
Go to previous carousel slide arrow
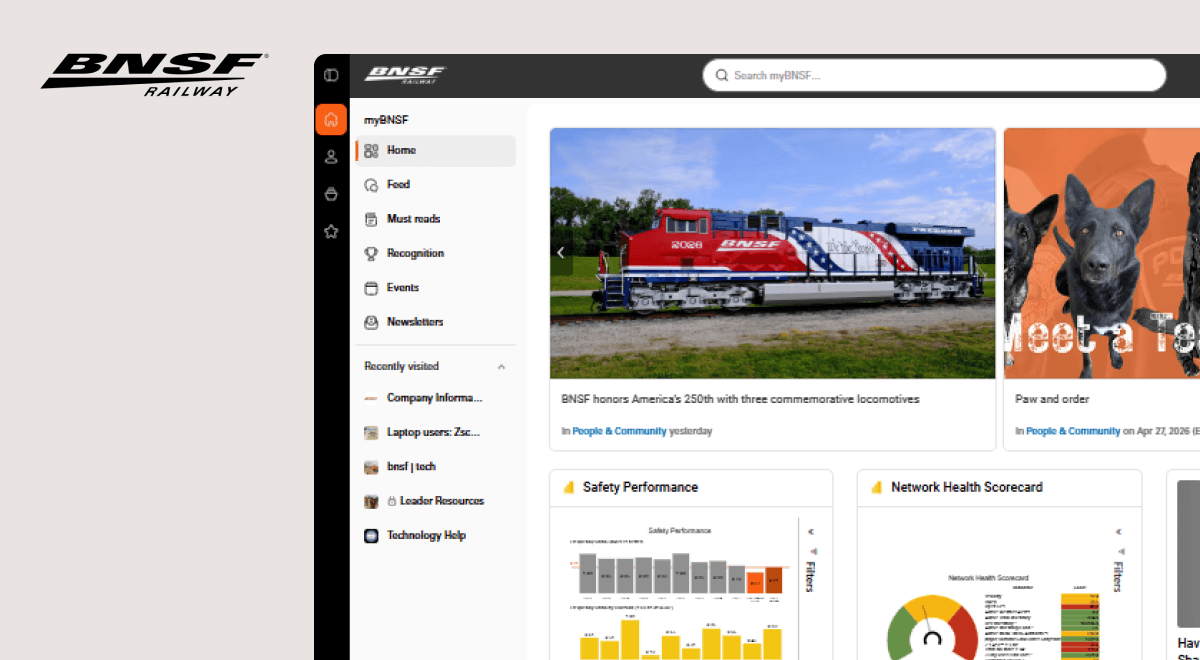[x=561, y=253]
